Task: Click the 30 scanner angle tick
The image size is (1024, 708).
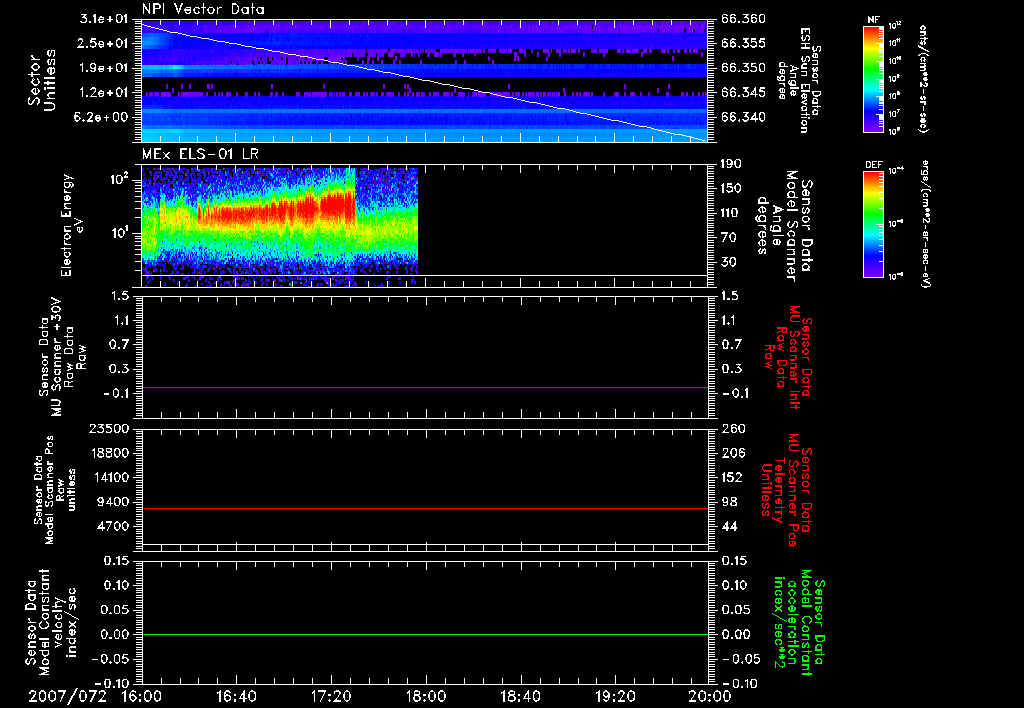Action: tap(728, 262)
